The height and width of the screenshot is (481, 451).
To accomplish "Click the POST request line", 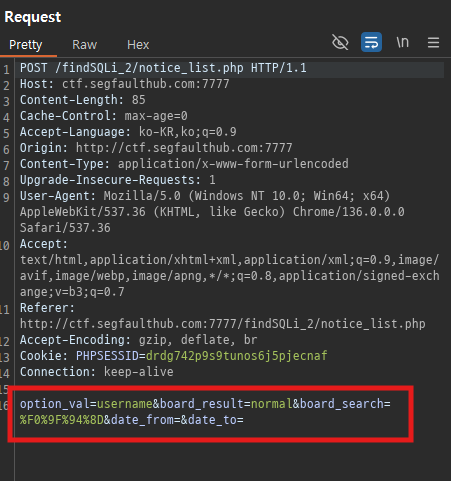I will click(163, 68).
